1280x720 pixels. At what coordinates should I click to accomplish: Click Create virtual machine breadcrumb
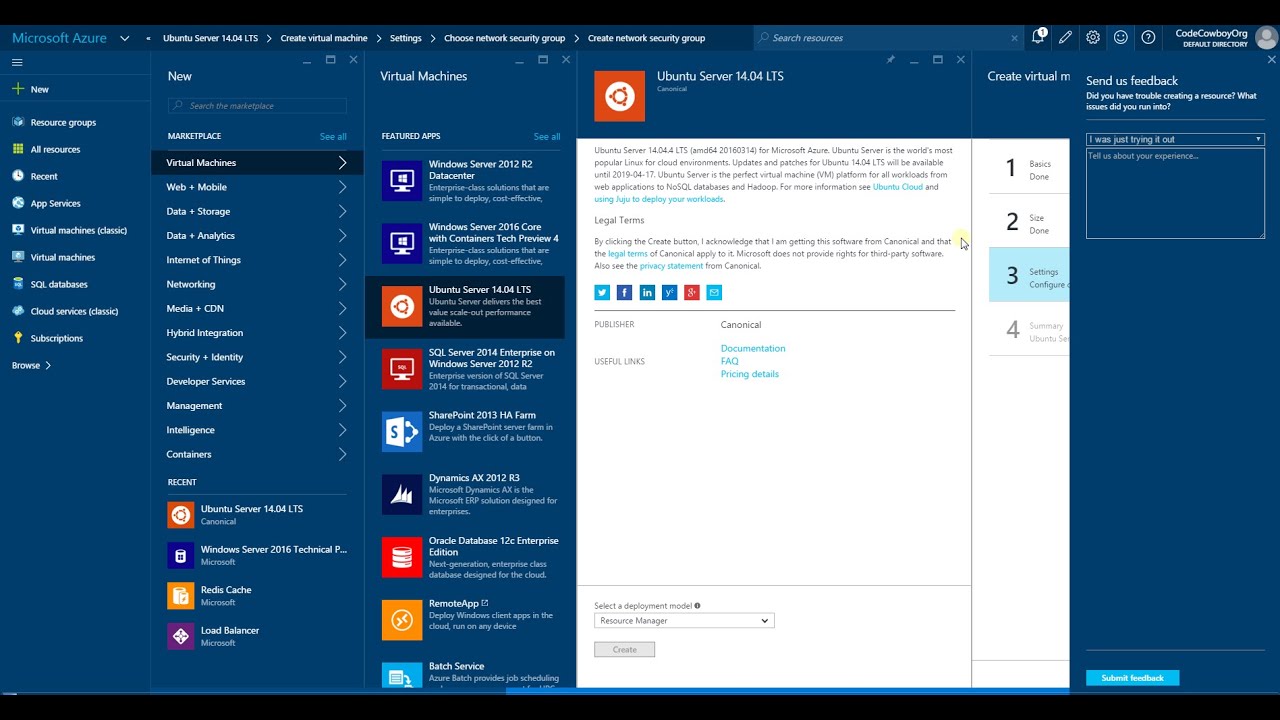click(x=324, y=38)
